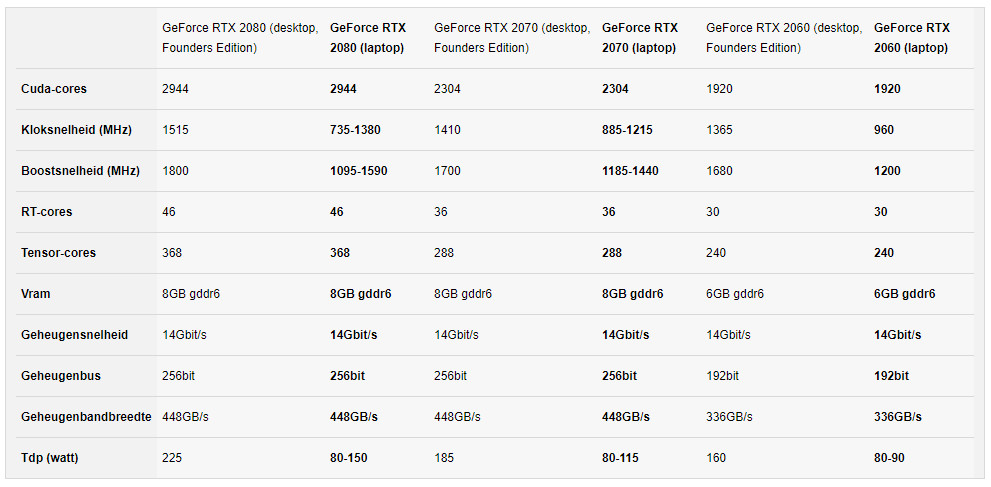991x487 pixels.
Task: Click the 80-90 Tdp value cell
Action: click(889, 459)
